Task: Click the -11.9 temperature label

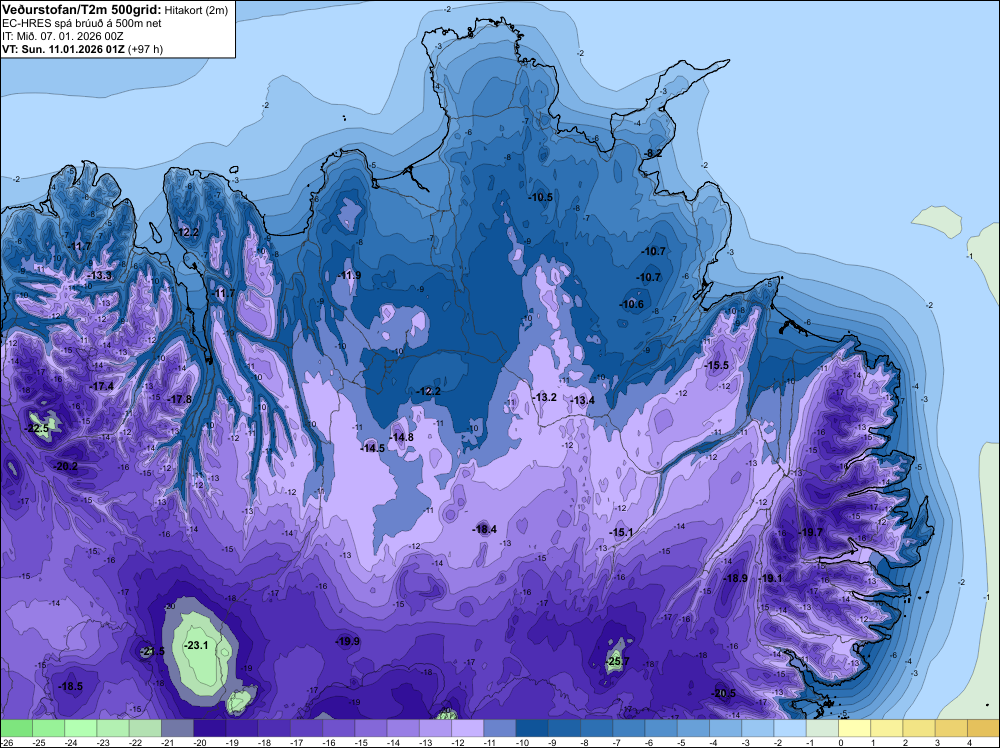Action: pyautogui.click(x=349, y=275)
